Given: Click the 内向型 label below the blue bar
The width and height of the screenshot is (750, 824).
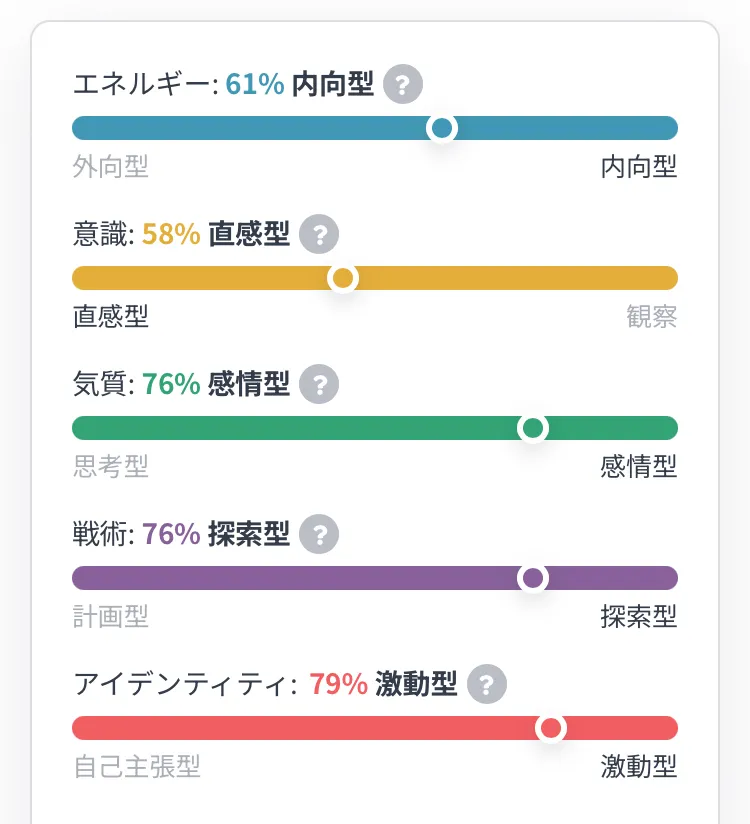Looking at the screenshot, I should point(638,167).
